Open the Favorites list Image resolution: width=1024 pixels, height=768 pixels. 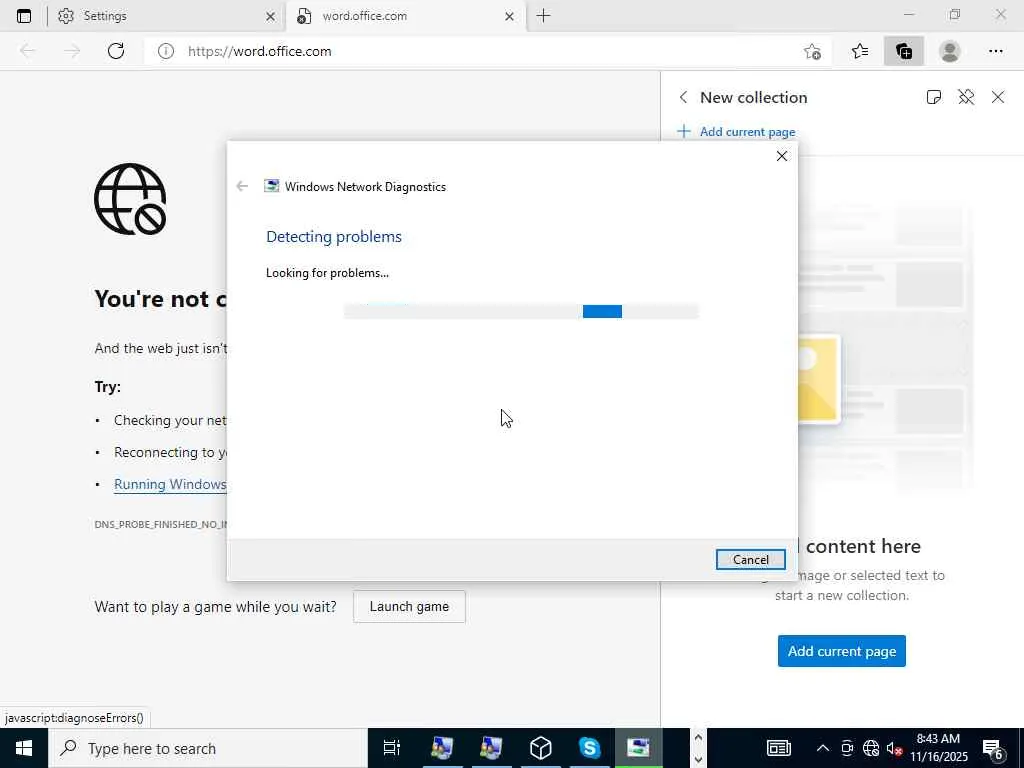coord(860,51)
